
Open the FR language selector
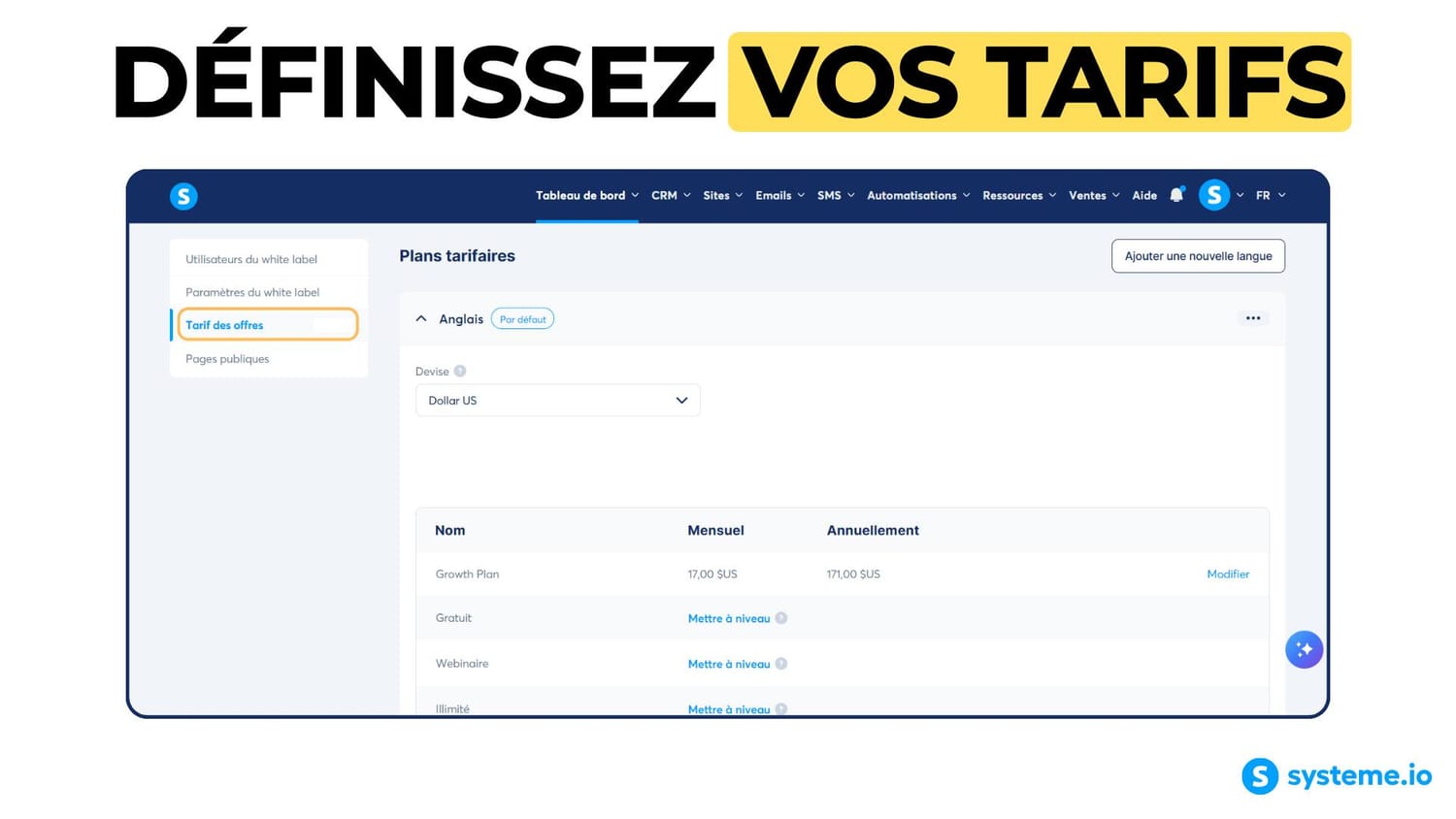(1271, 195)
